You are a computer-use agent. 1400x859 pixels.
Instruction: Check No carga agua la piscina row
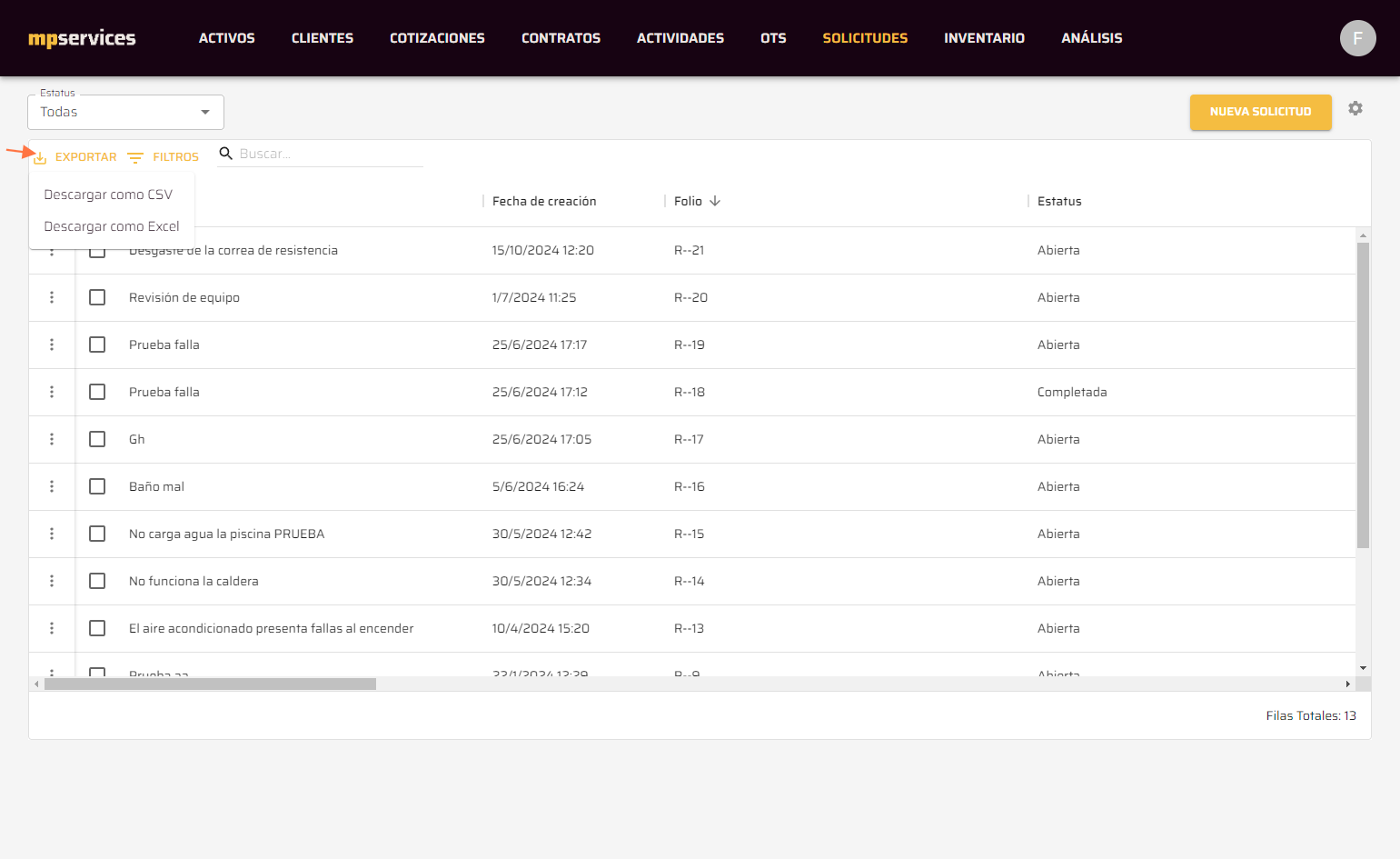coord(97,534)
